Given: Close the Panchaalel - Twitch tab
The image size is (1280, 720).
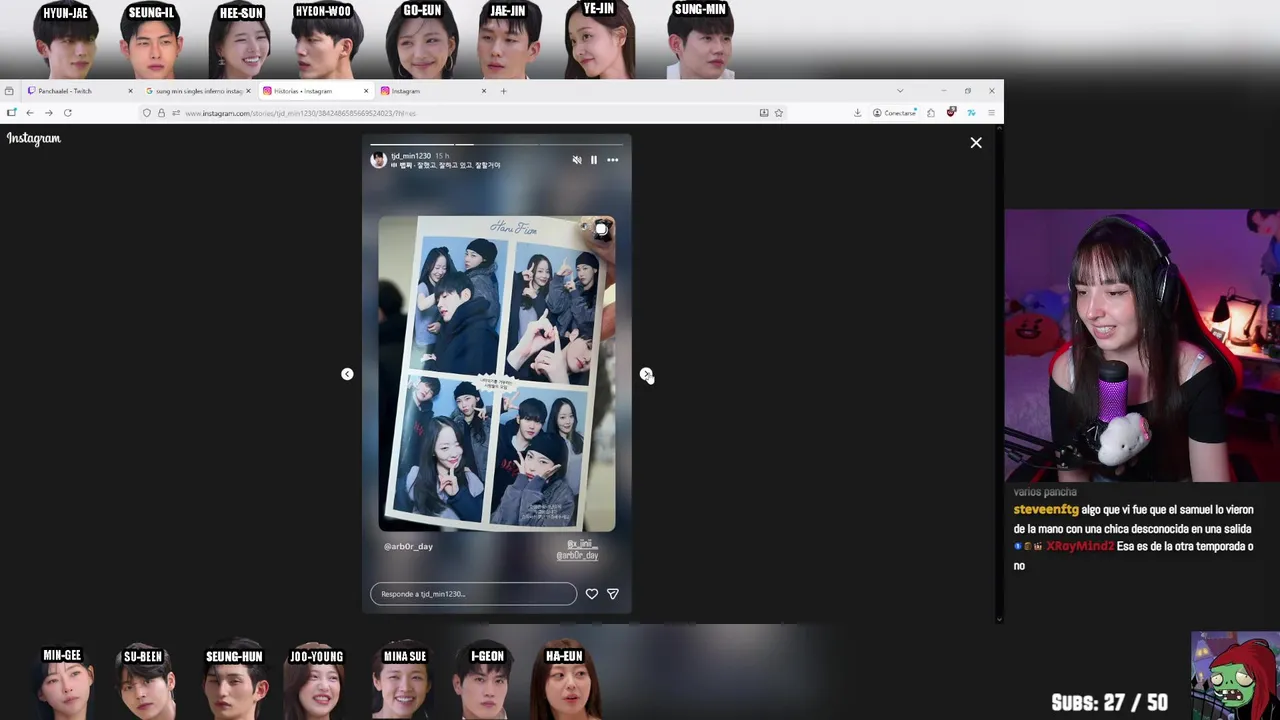Looking at the screenshot, I should [130, 91].
